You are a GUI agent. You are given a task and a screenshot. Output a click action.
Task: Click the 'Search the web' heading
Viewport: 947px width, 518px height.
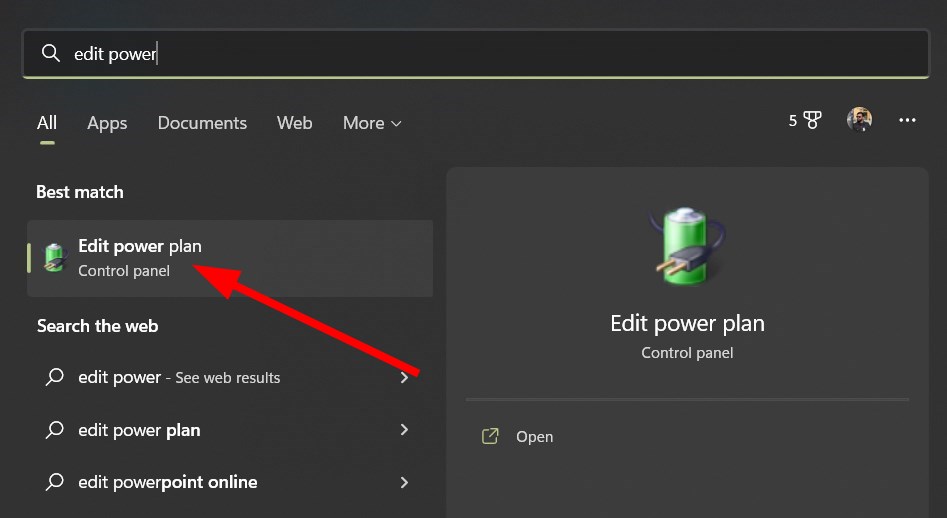click(97, 326)
